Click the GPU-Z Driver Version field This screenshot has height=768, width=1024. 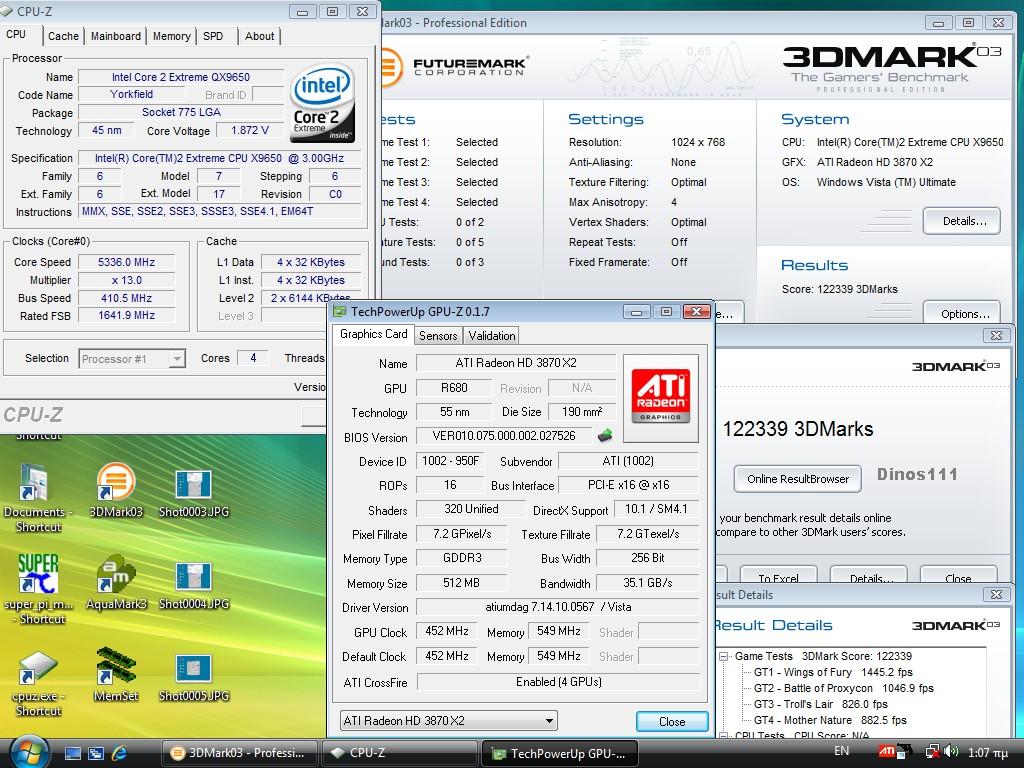[x=558, y=607]
